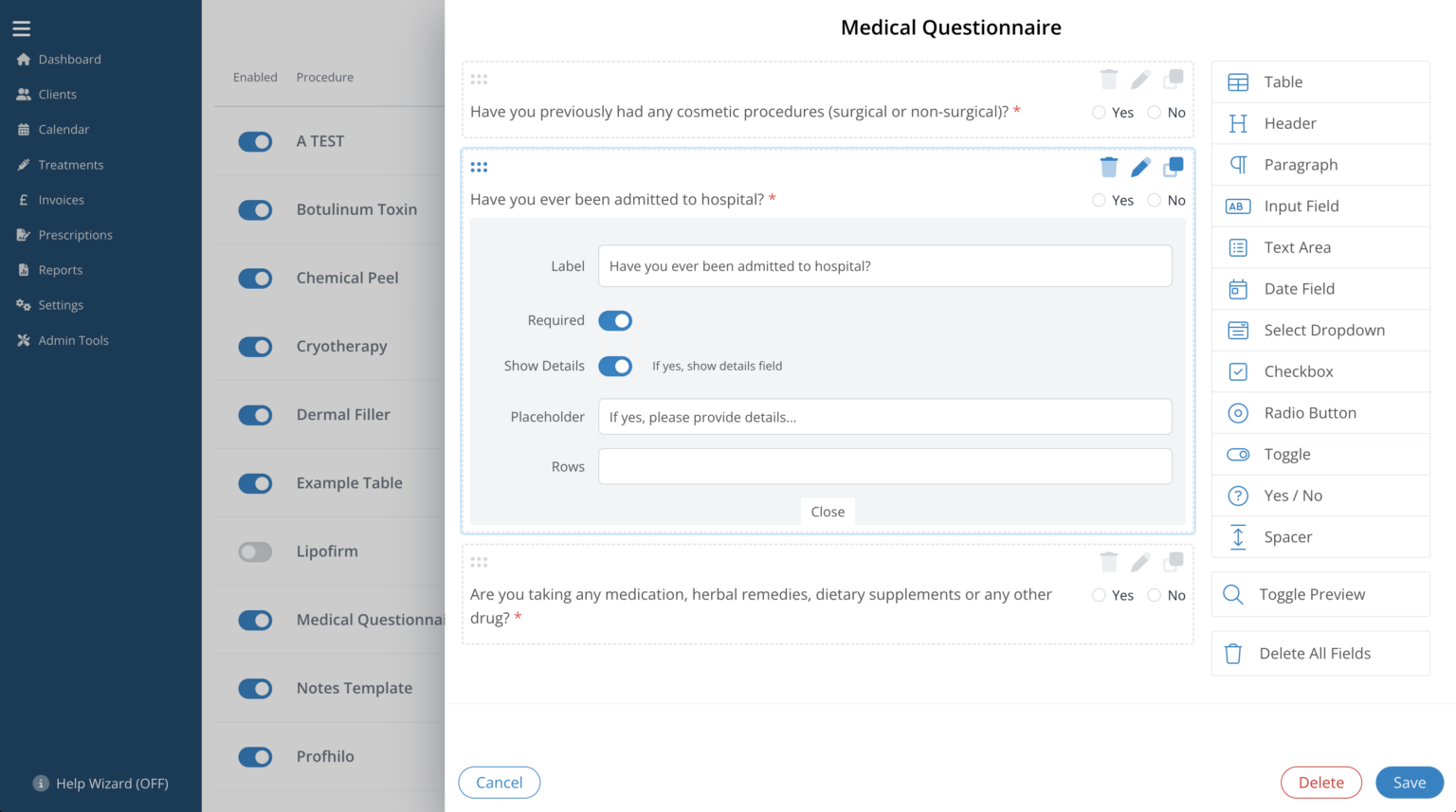Select Yes for the hospital admission question
The image size is (1456, 812).
[x=1099, y=200]
